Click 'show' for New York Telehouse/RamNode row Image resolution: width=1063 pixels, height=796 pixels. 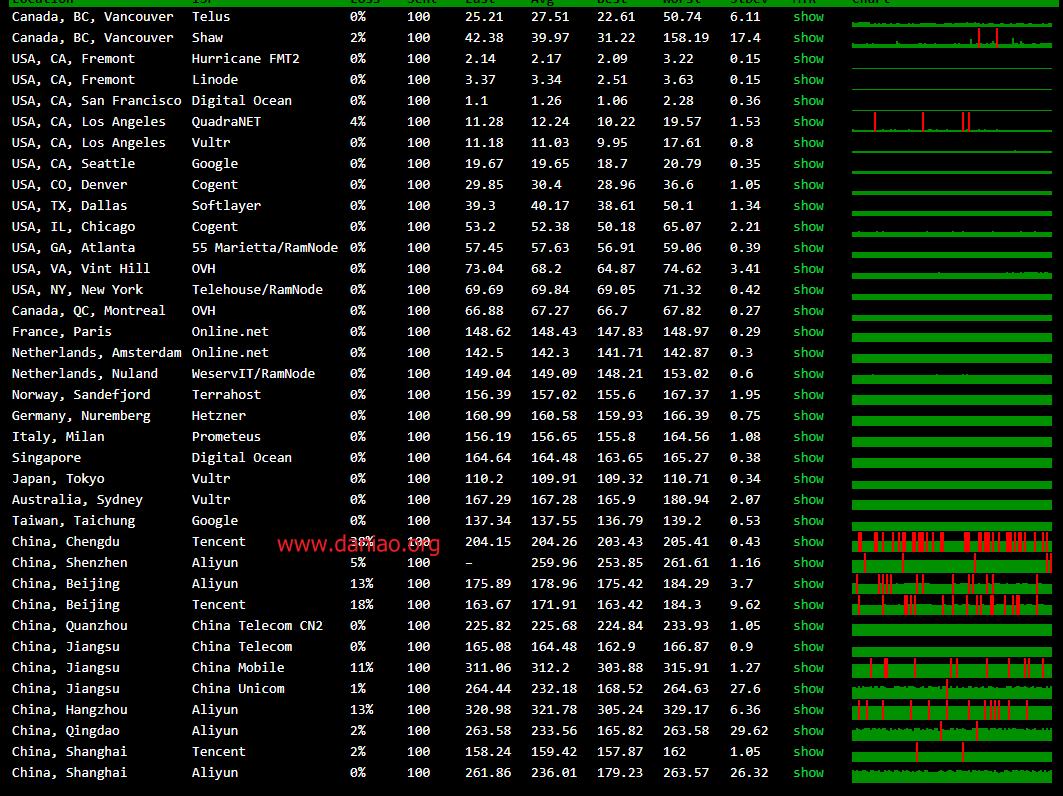pyautogui.click(x=808, y=290)
